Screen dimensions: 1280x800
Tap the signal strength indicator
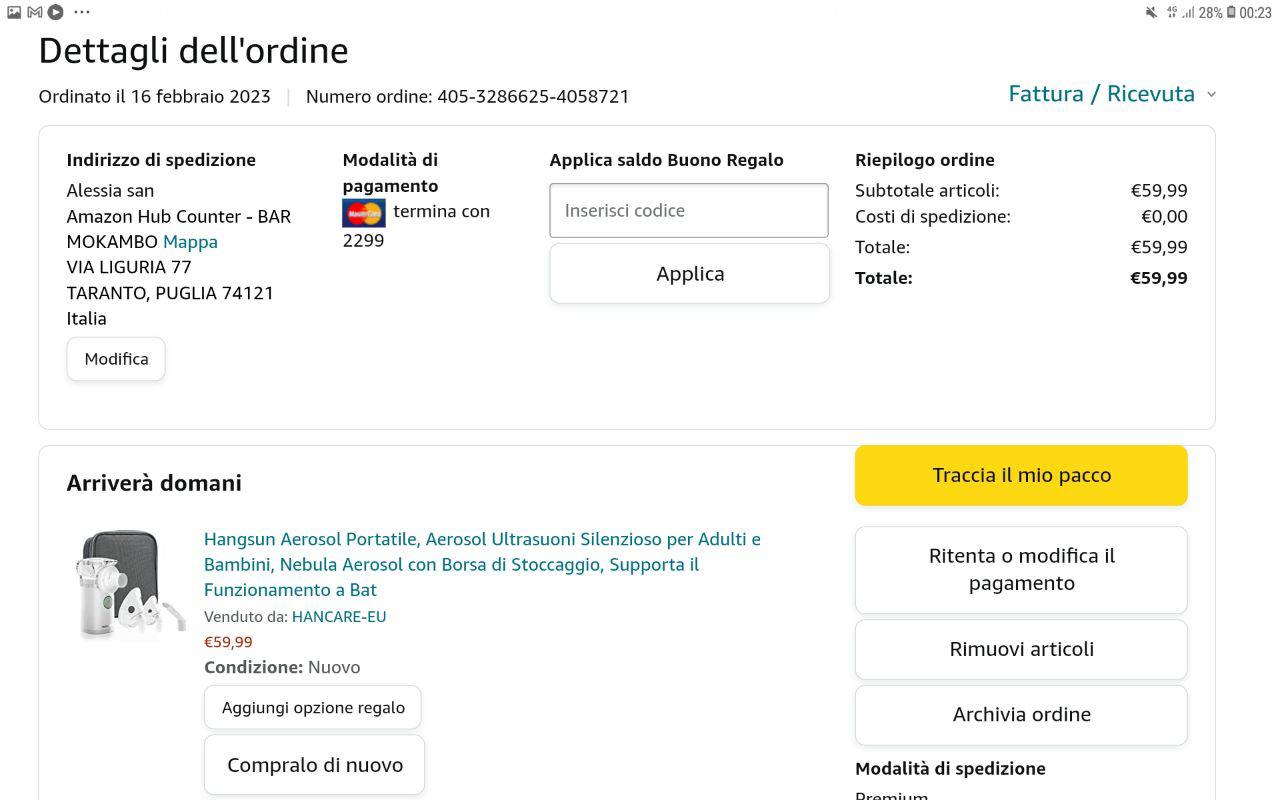(x=1188, y=12)
